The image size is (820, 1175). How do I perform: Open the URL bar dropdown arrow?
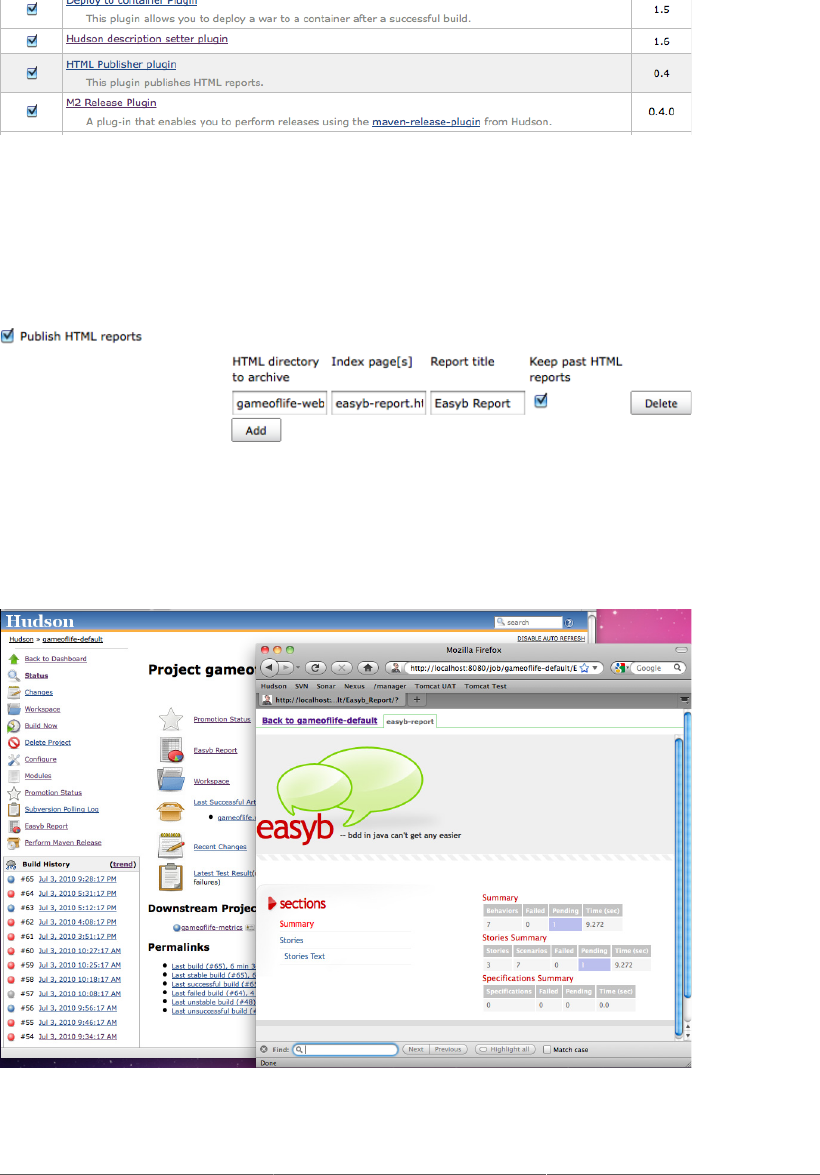595,668
